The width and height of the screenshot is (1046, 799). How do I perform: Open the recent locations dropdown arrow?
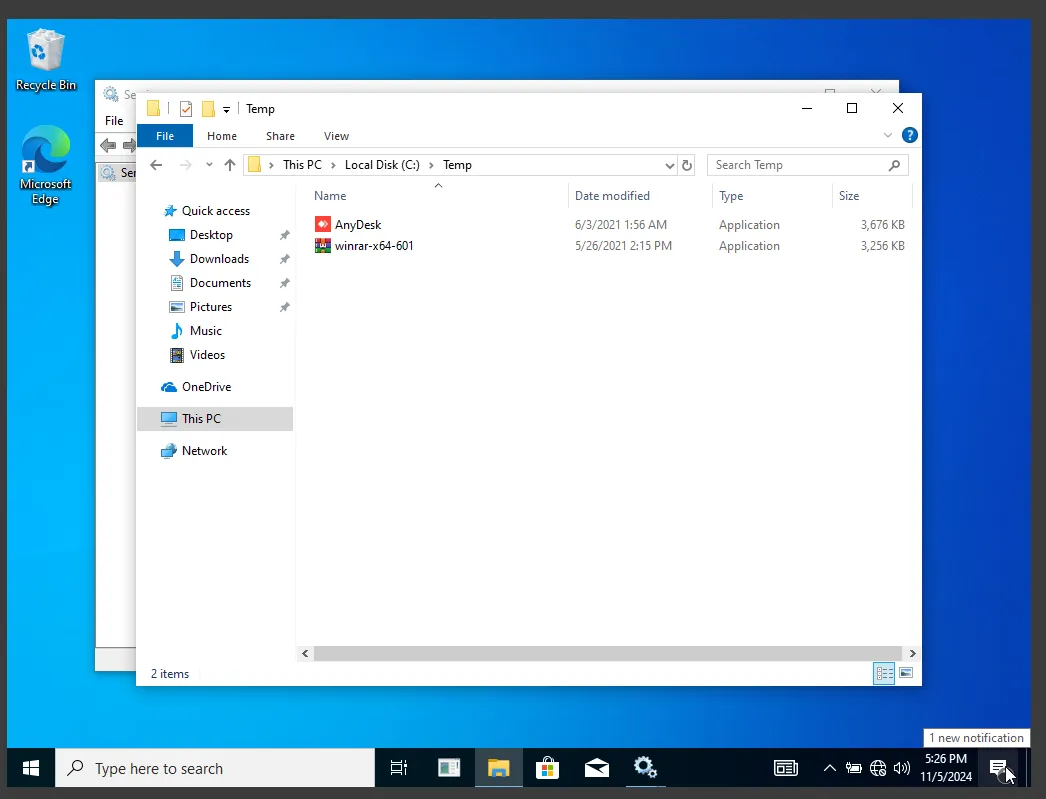[x=209, y=165]
